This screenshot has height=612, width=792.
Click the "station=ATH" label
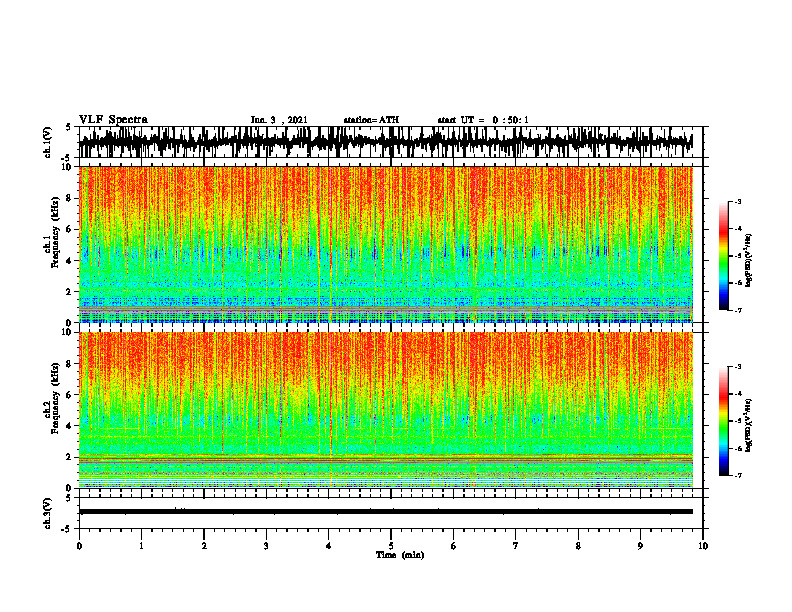click(x=371, y=120)
